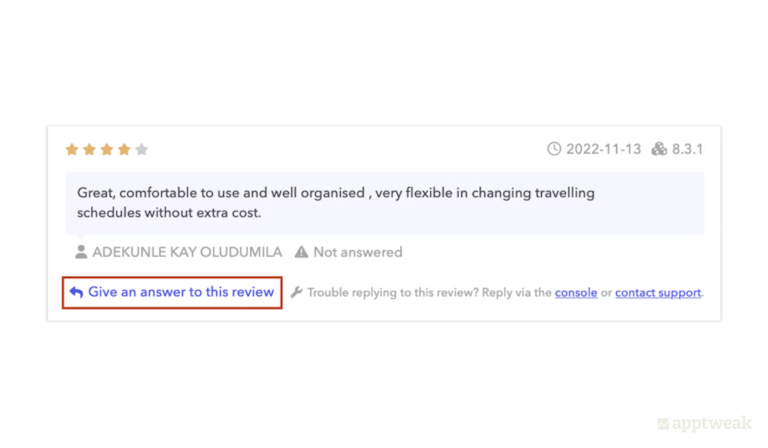Screen dimensions: 768x448
Task: Click the app version number 8.3.1
Action: point(688,149)
